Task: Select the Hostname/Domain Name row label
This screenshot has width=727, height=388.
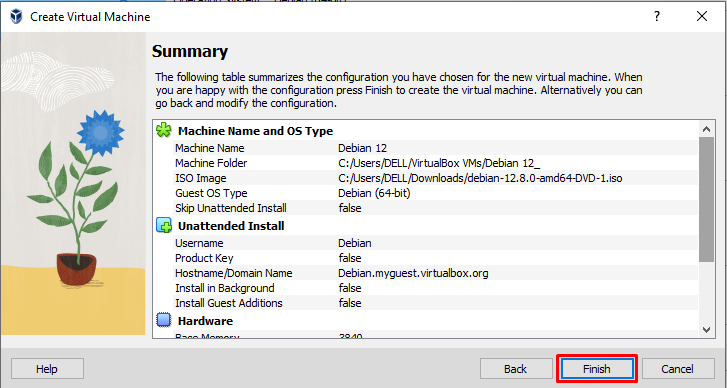Action: tap(234, 273)
